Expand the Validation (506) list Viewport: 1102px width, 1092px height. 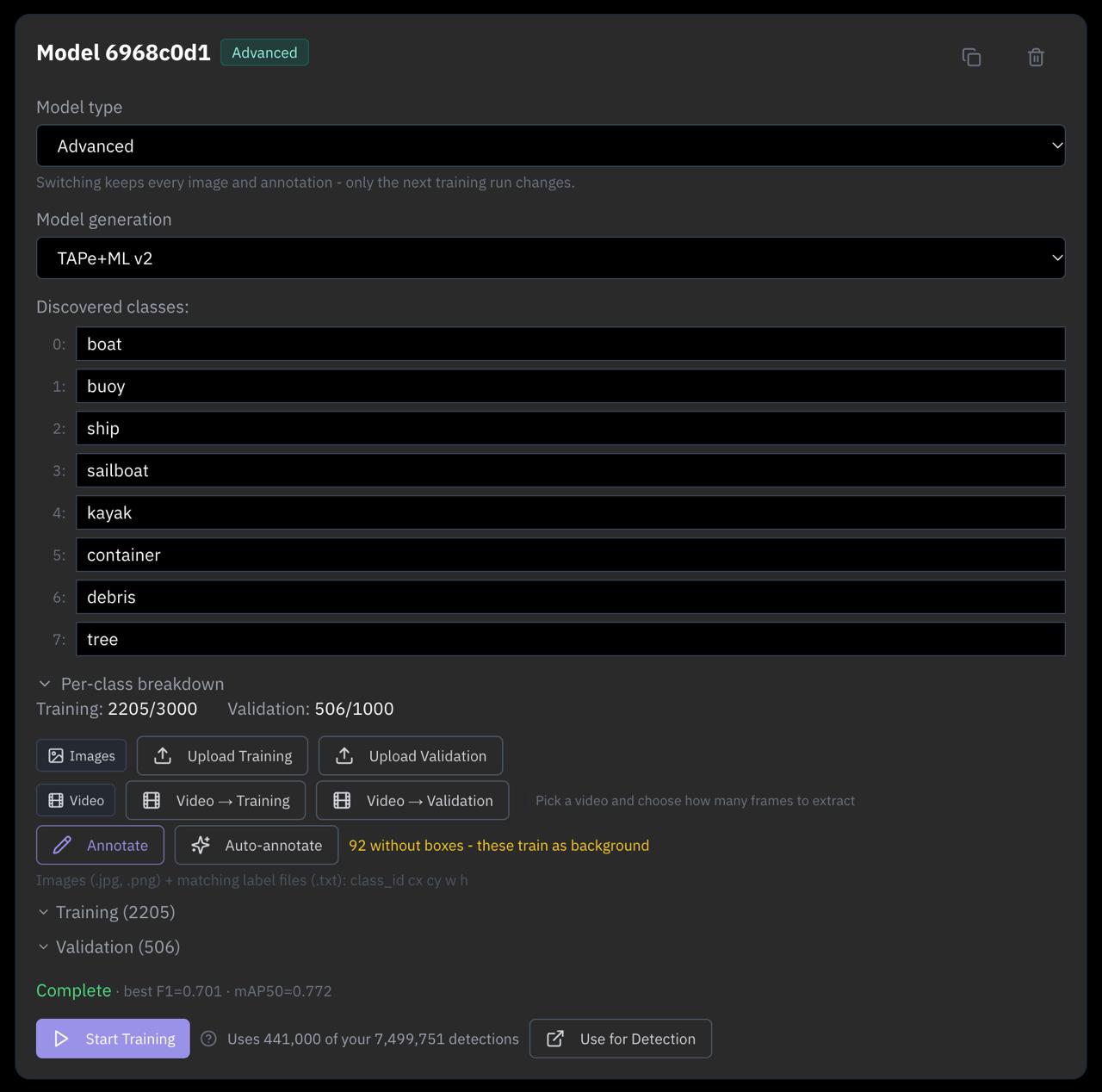108,946
